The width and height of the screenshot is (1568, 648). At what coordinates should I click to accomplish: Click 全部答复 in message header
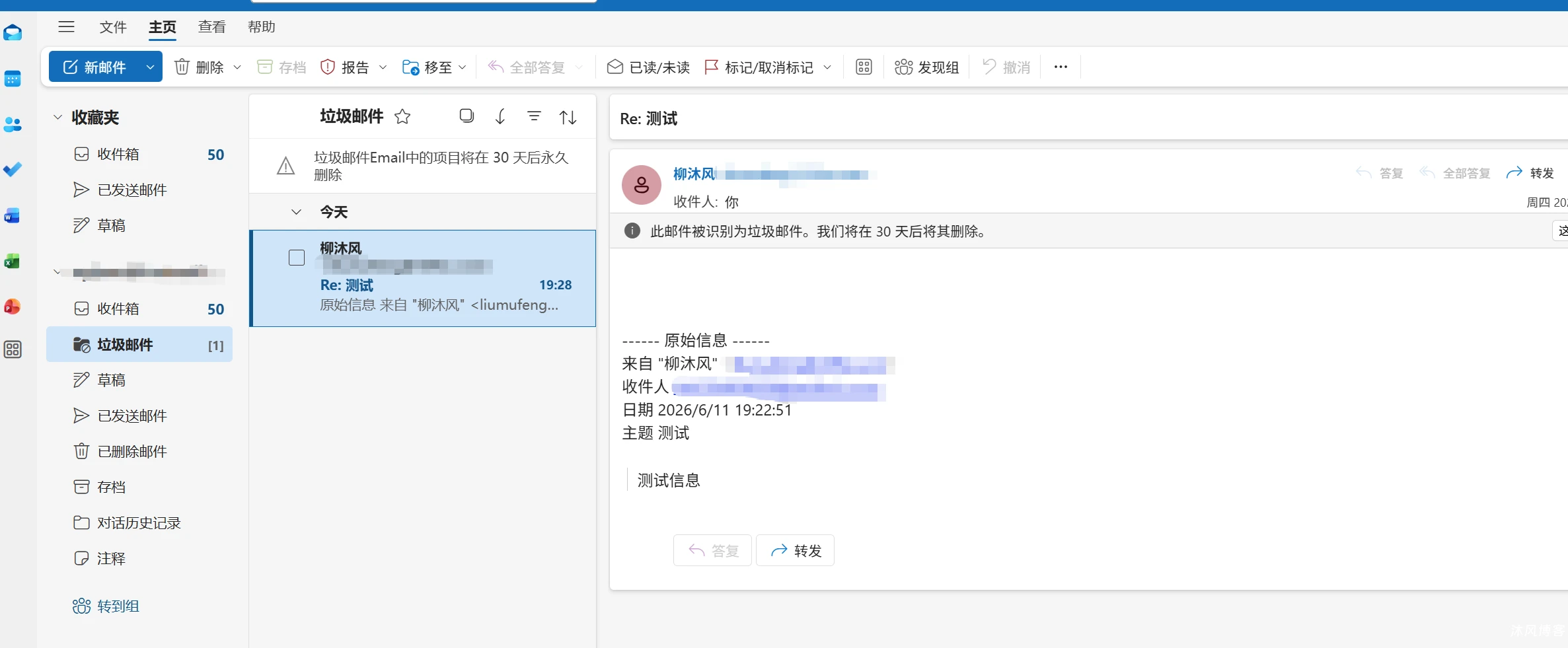coord(1455,173)
